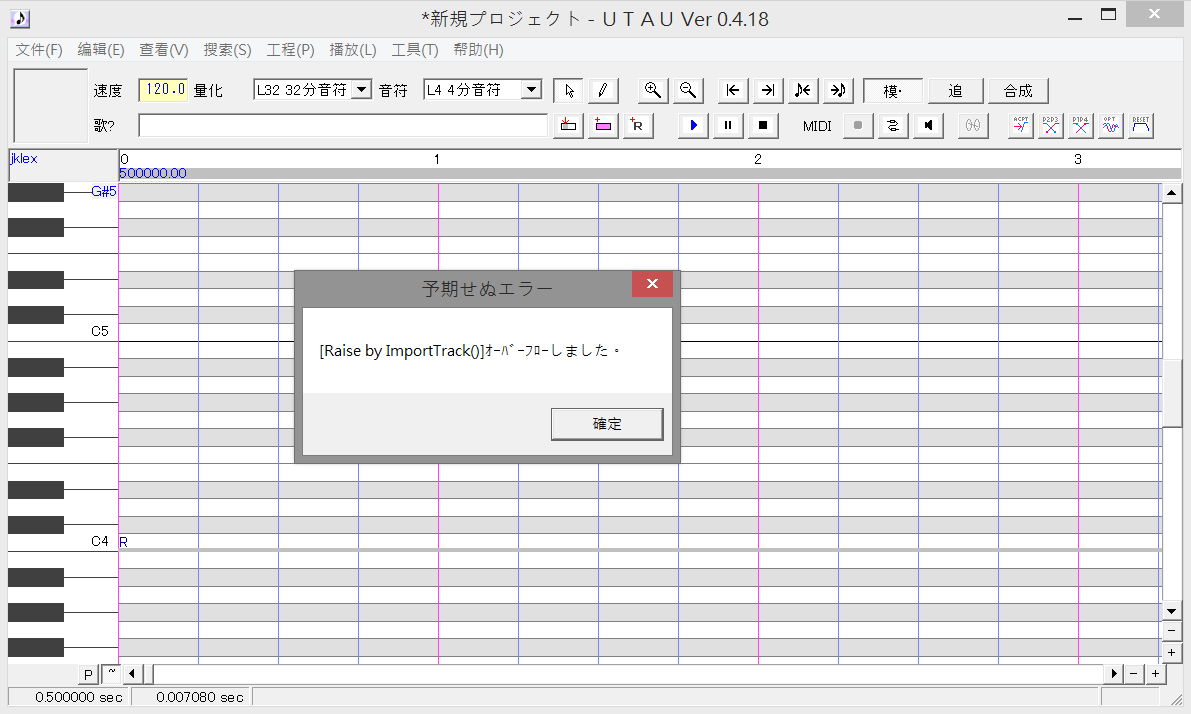Open the 工程(P) menu
The height and width of the screenshot is (714, 1191).
290,50
